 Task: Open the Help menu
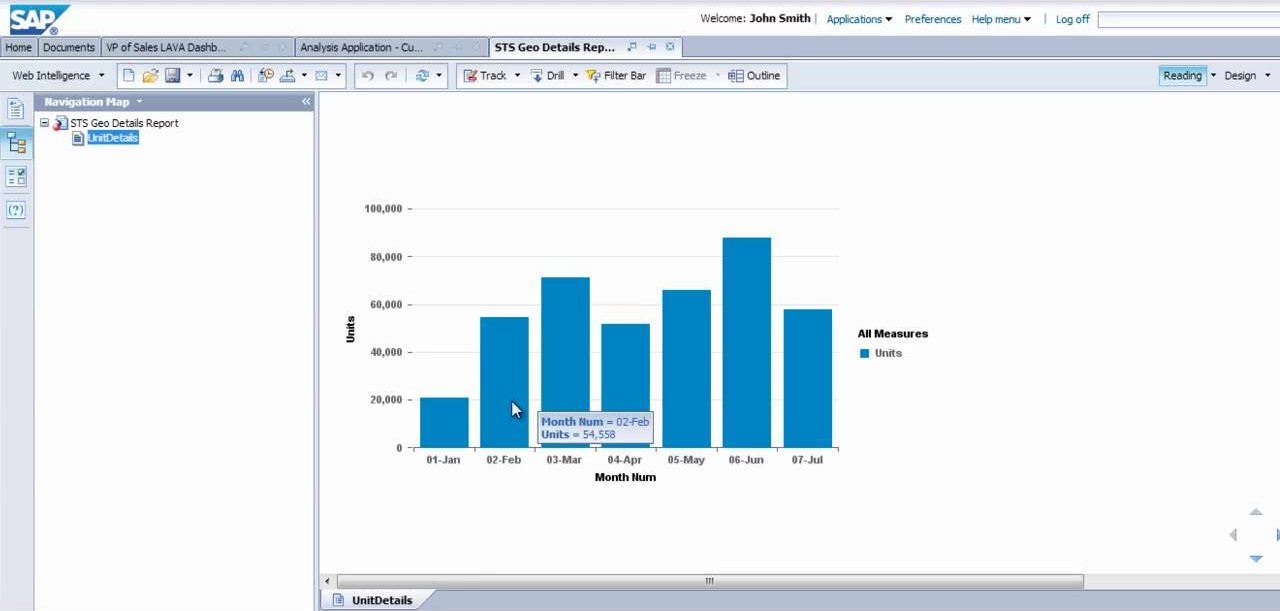pos(999,19)
